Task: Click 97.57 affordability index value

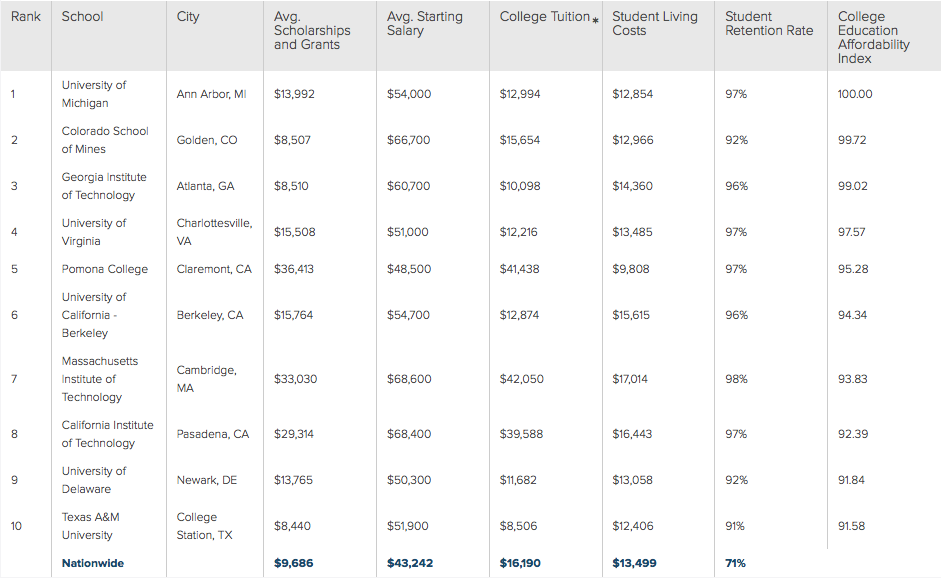Action: (852, 232)
